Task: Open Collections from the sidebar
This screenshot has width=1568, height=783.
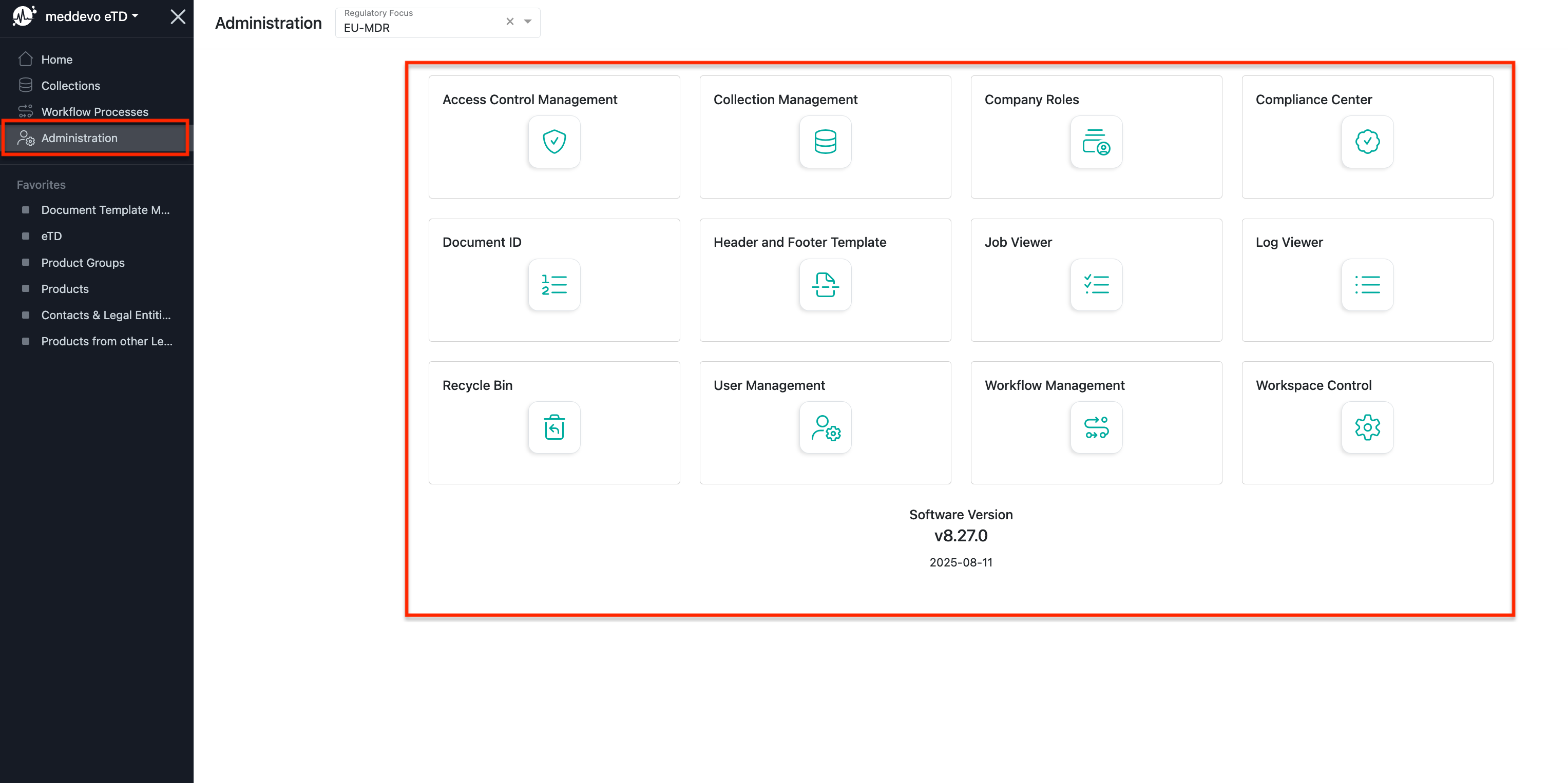Action: pyautogui.click(x=97, y=85)
